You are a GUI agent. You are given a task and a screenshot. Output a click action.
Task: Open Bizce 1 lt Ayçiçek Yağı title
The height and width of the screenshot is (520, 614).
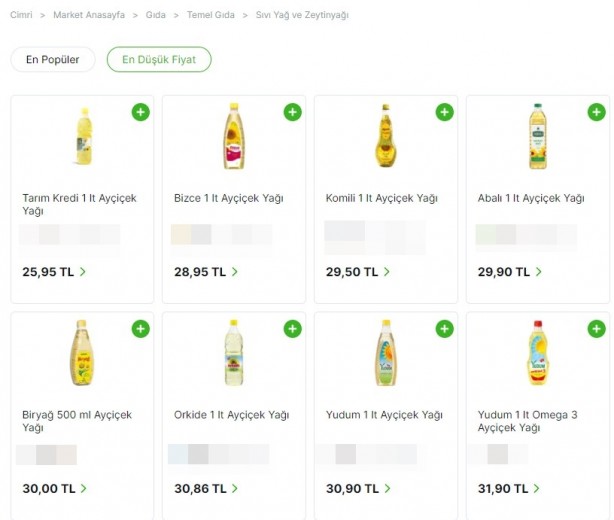click(229, 198)
